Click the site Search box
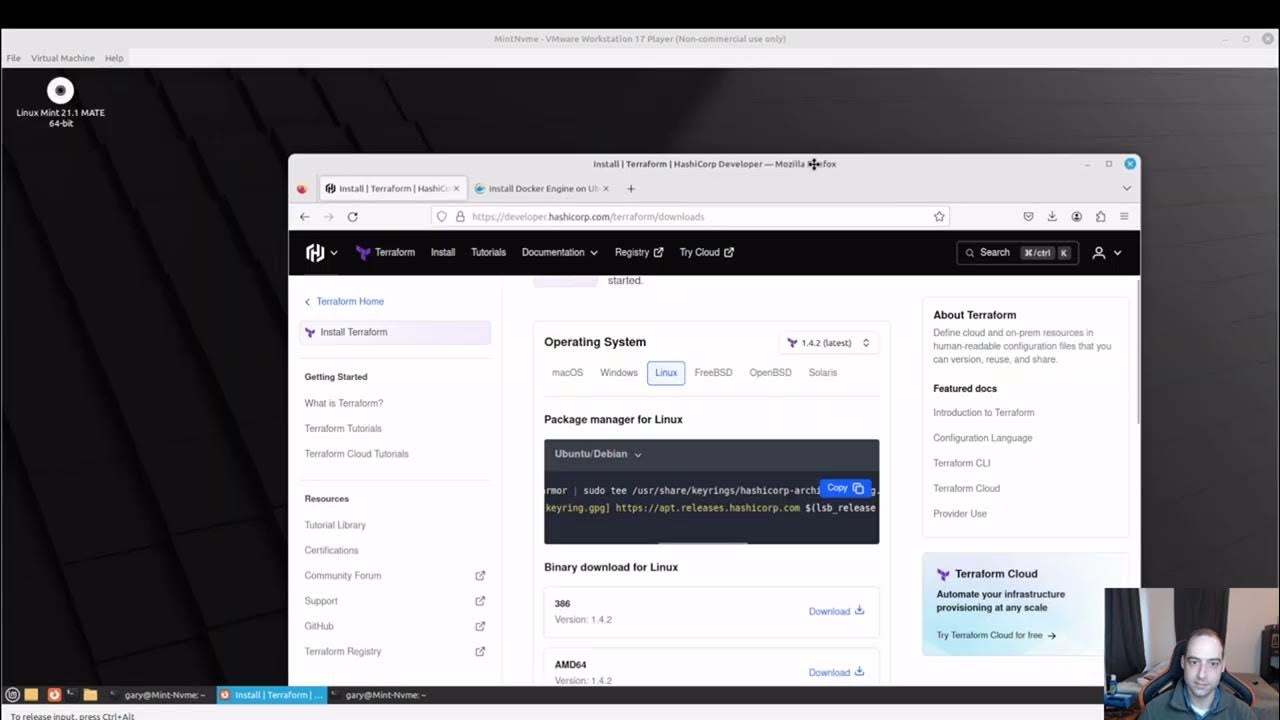1280x720 pixels. (x=1018, y=253)
